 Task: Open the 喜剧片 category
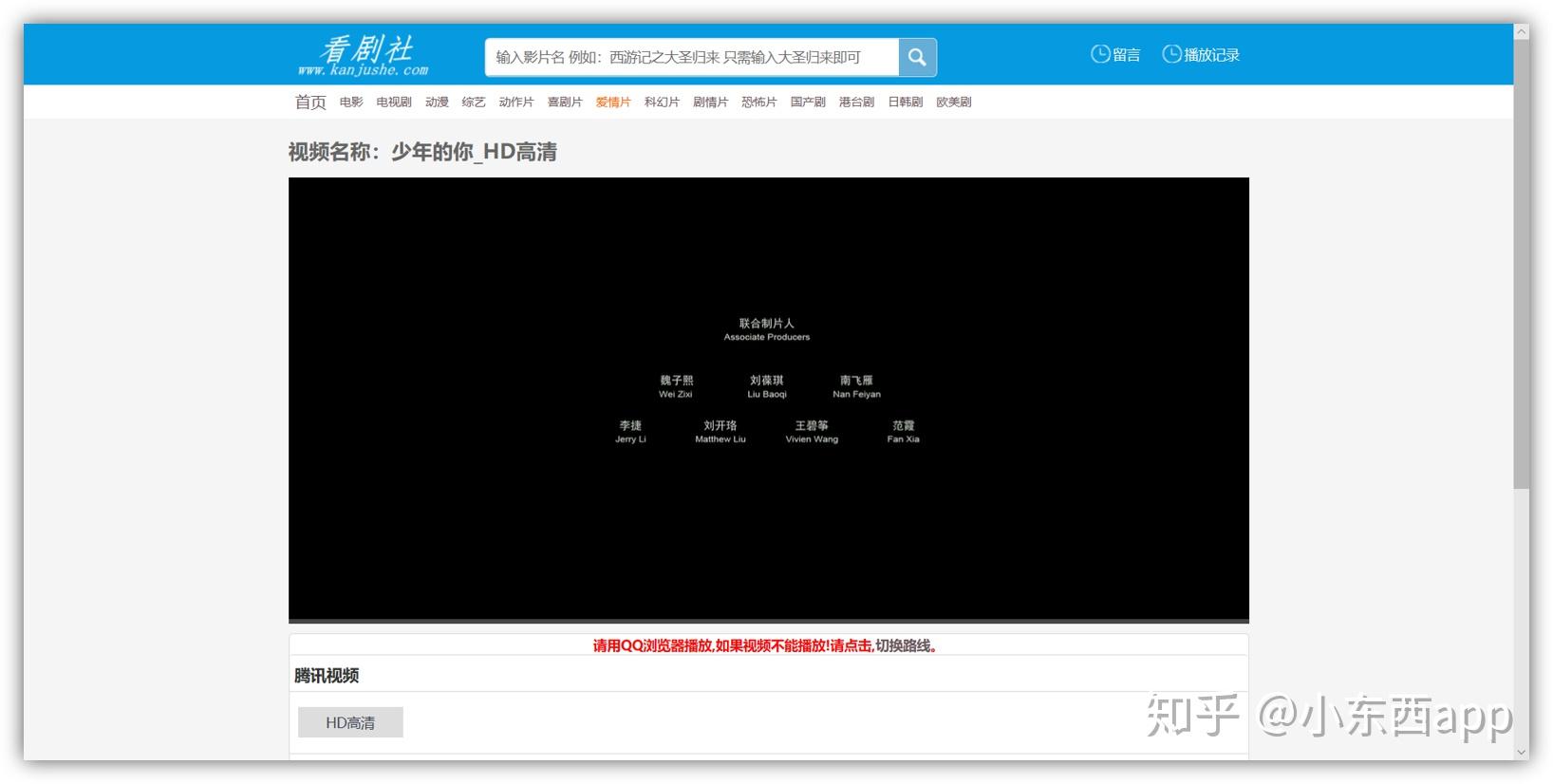pos(565,102)
